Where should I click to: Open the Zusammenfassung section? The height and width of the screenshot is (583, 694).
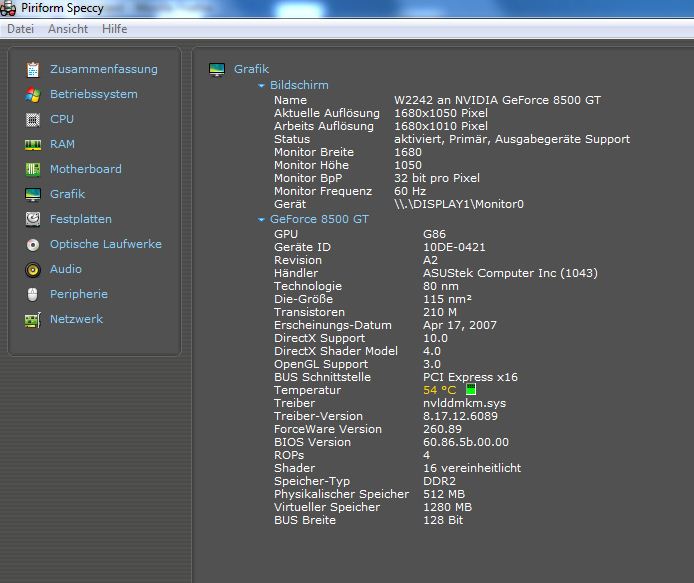pyautogui.click(x=104, y=69)
